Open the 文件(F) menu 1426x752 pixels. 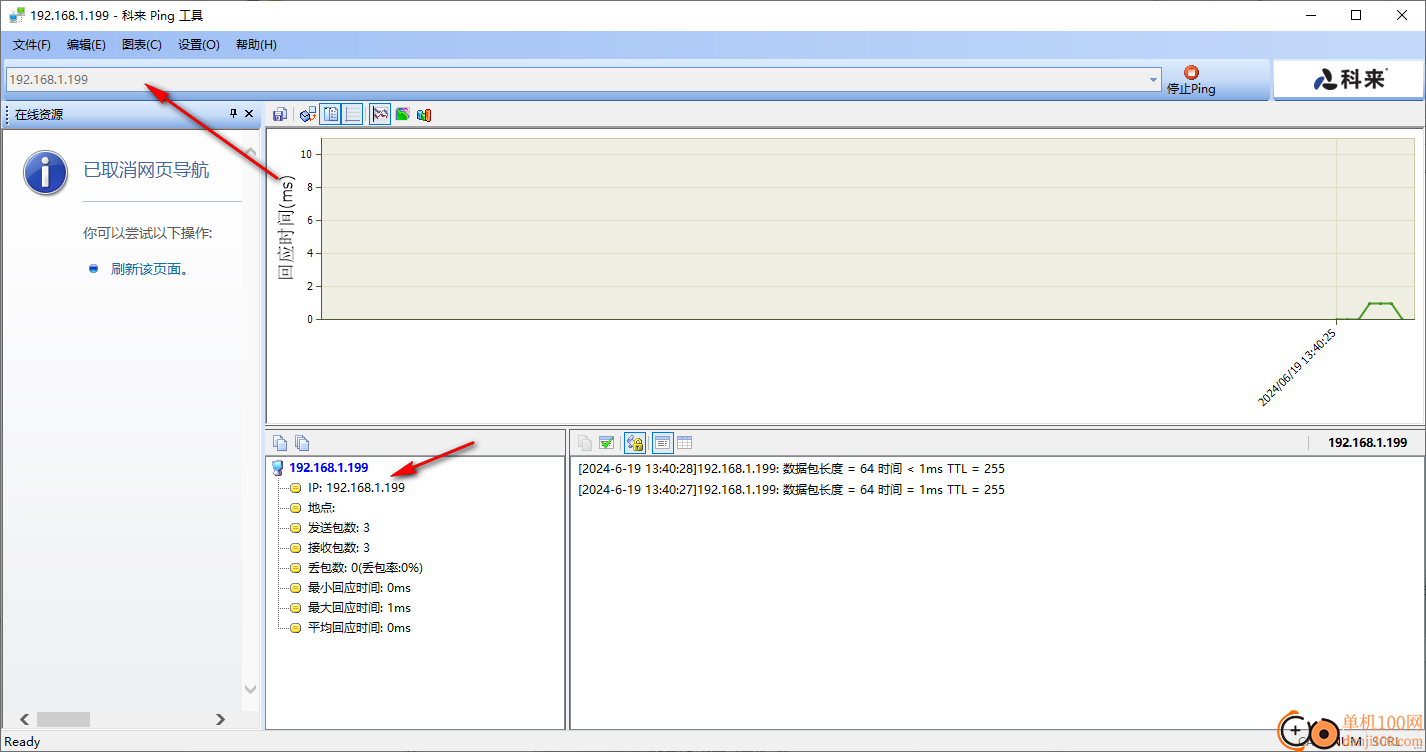click(x=32, y=45)
